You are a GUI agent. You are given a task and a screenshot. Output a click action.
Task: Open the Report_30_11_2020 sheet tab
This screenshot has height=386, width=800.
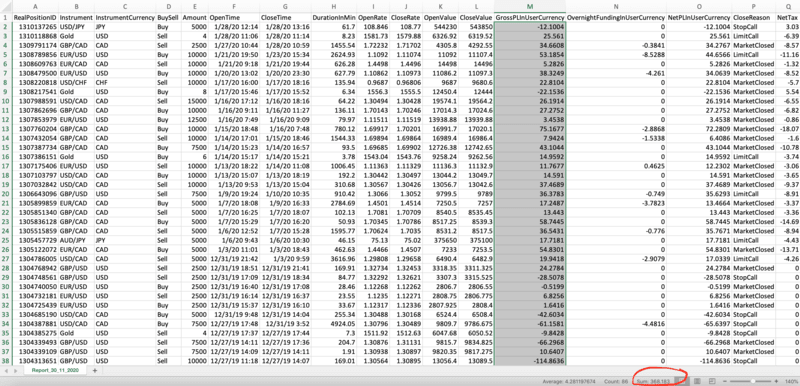tap(54, 371)
